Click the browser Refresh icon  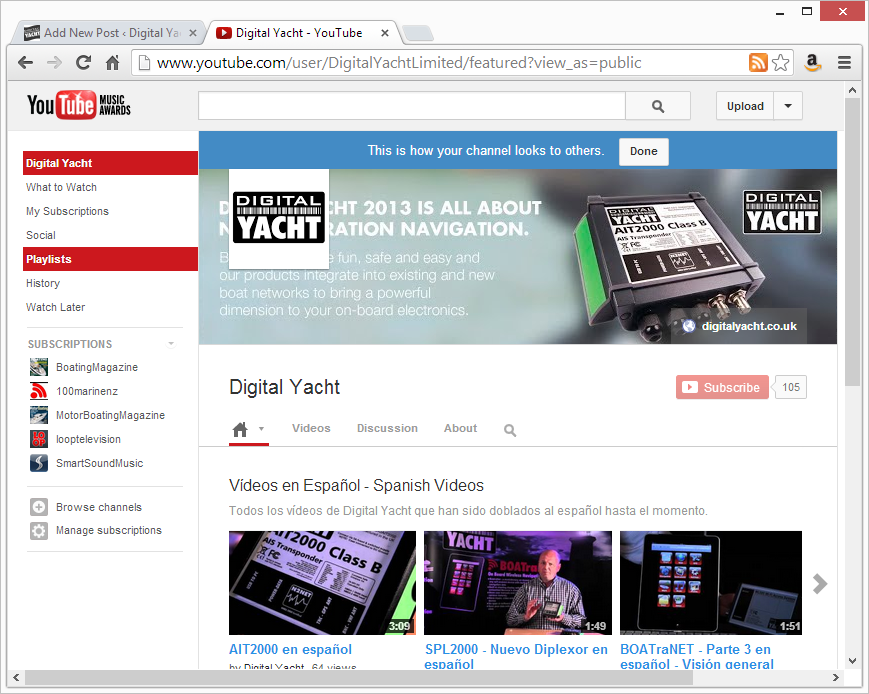[84, 62]
